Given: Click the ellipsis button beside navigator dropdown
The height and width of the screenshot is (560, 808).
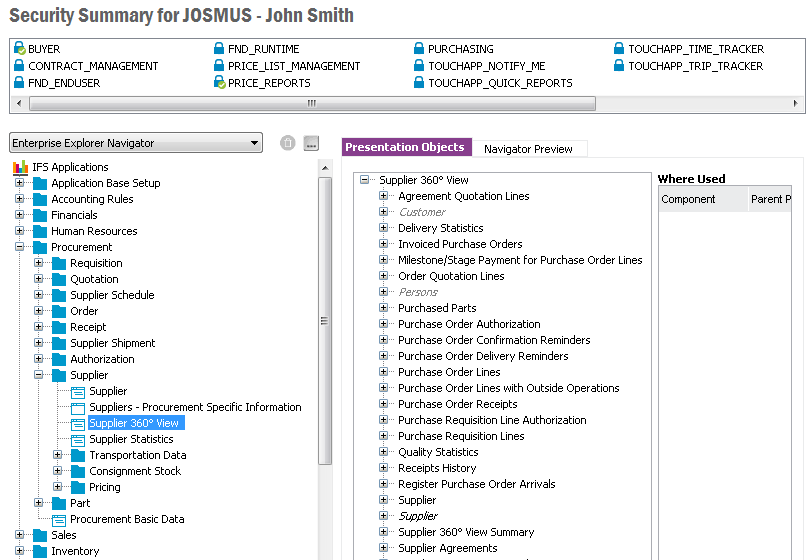Looking at the screenshot, I should coord(311,143).
